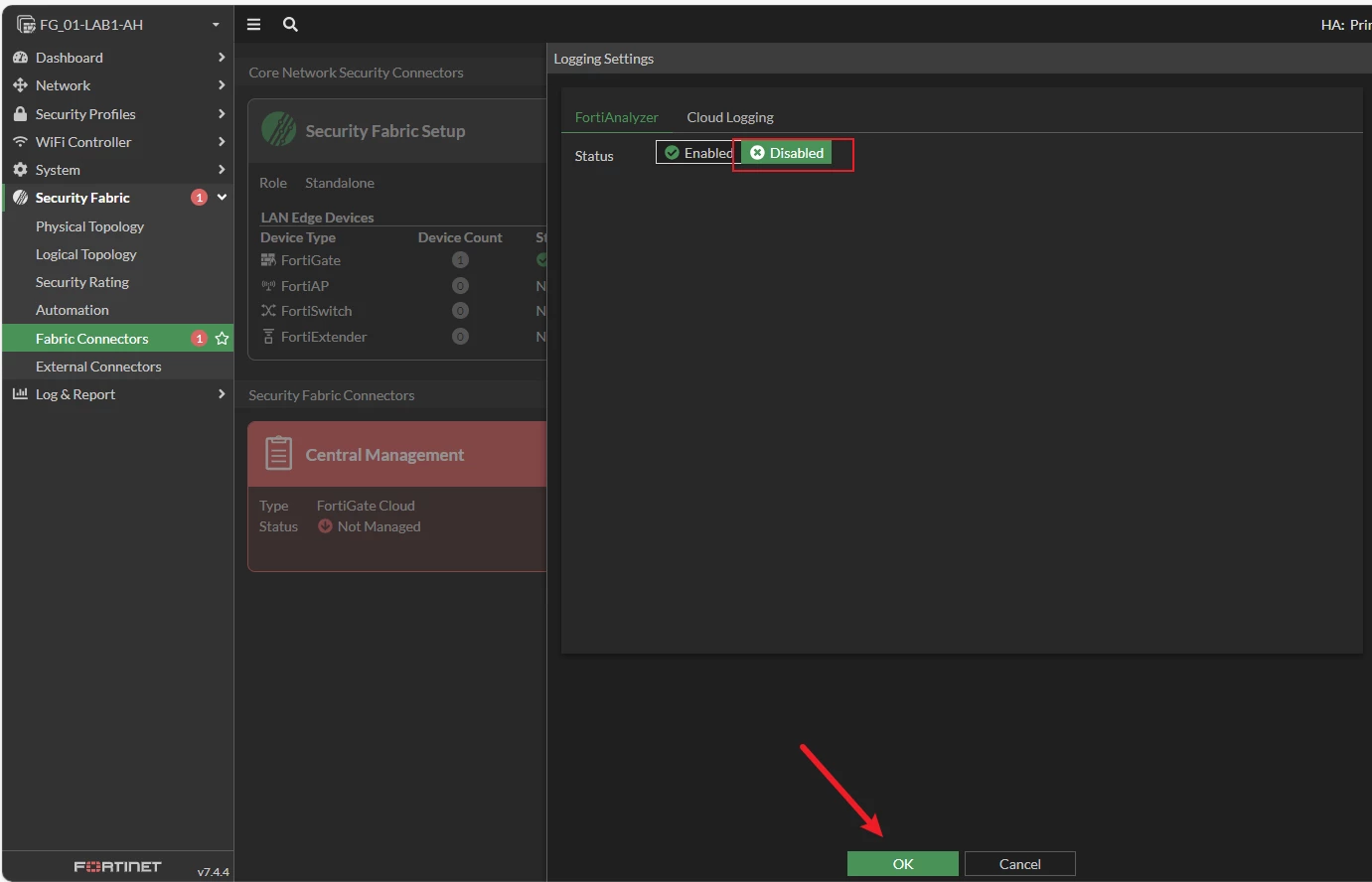Click the FortiGate device icon beside hostname
Image resolution: width=1372 pixels, height=882 pixels.
26,24
